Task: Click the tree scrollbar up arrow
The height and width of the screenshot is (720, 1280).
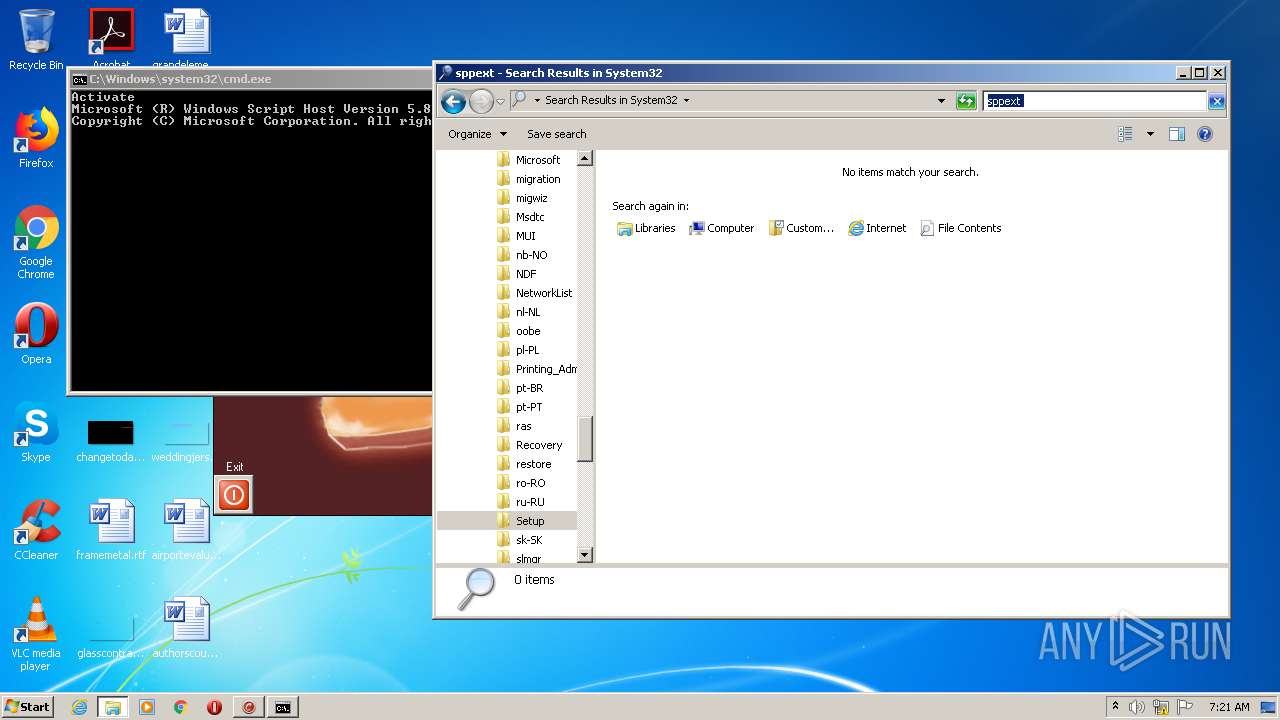Action: click(585, 158)
